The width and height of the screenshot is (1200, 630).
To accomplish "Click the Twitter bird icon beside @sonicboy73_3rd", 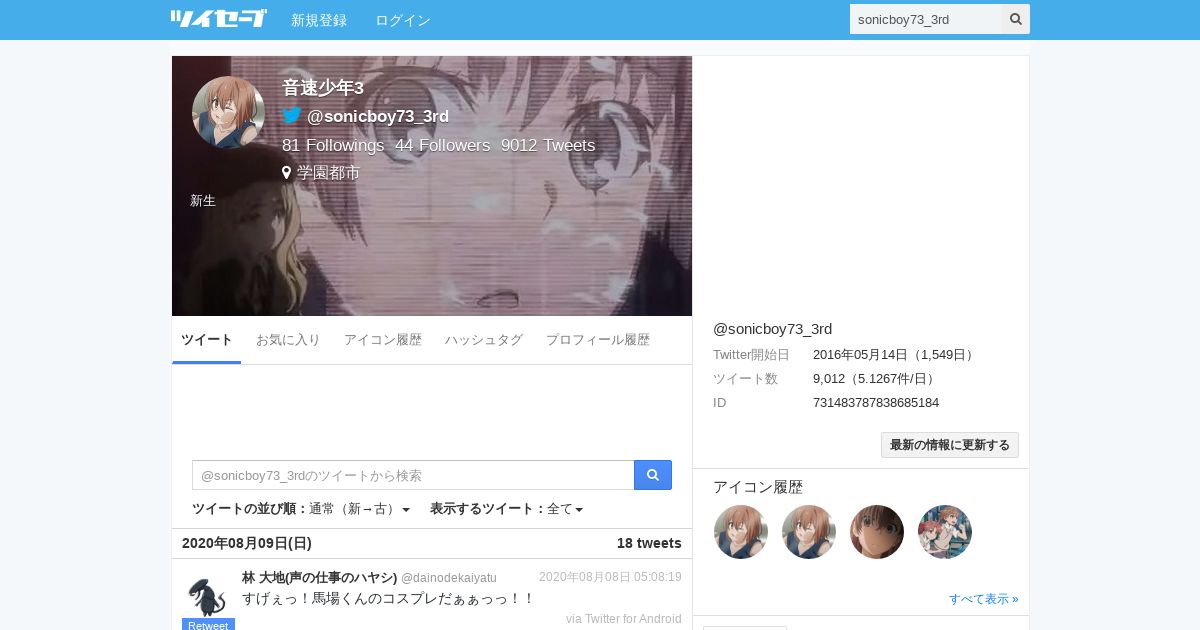I will tap(292, 116).
